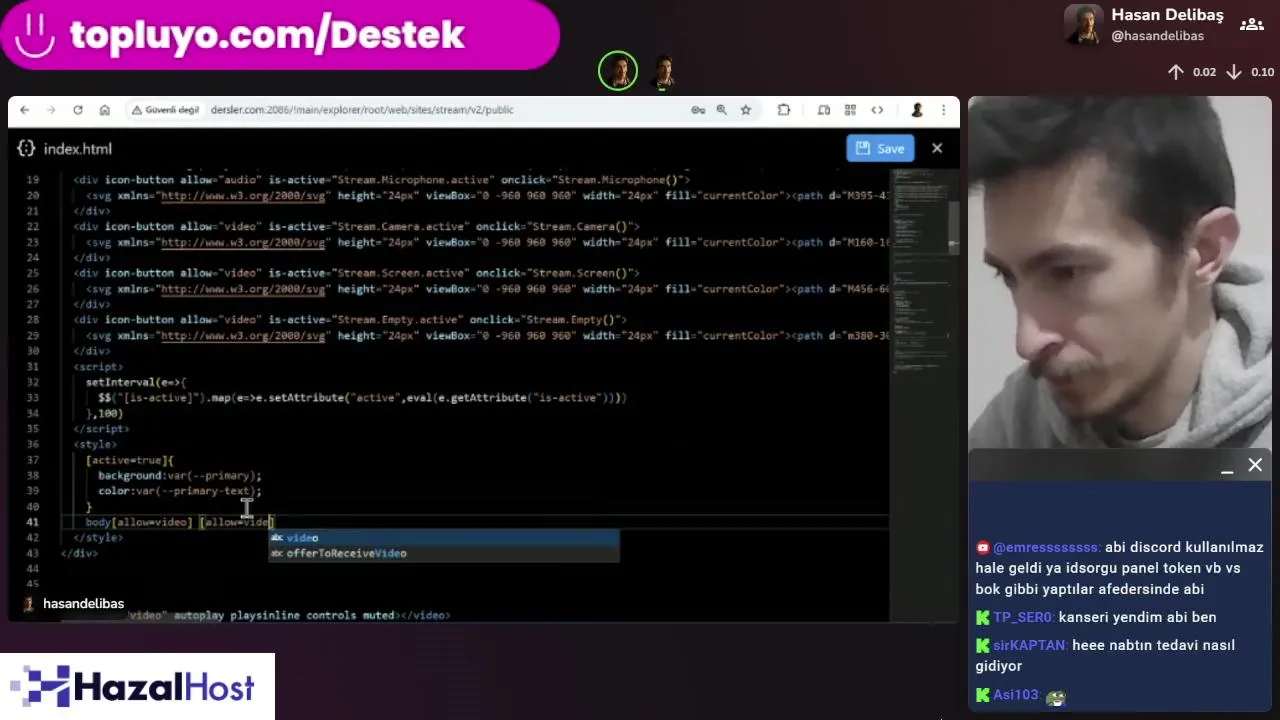Click the HazalHost logo

tap(137, 687)
